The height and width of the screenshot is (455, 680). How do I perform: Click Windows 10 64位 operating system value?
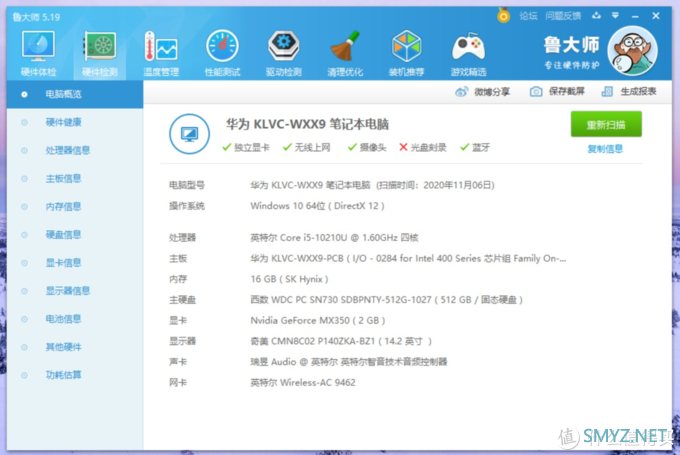(317, 206)
